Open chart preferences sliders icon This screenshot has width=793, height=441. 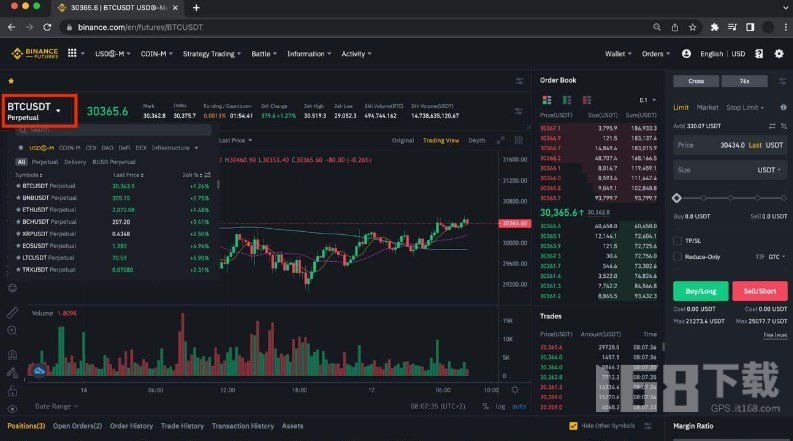[x=519, y=81]
